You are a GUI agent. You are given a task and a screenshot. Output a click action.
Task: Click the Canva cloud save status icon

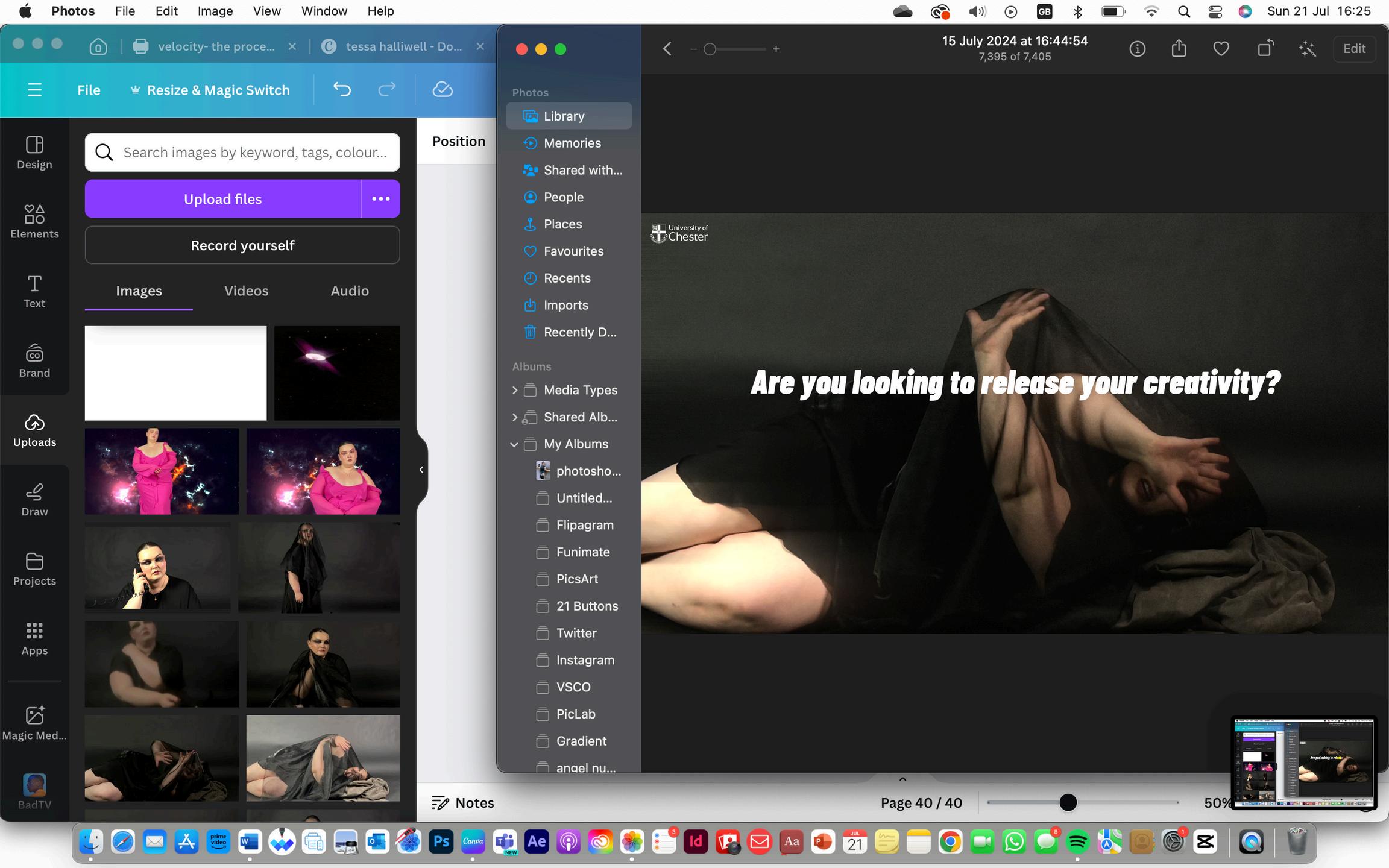[443, 90]
